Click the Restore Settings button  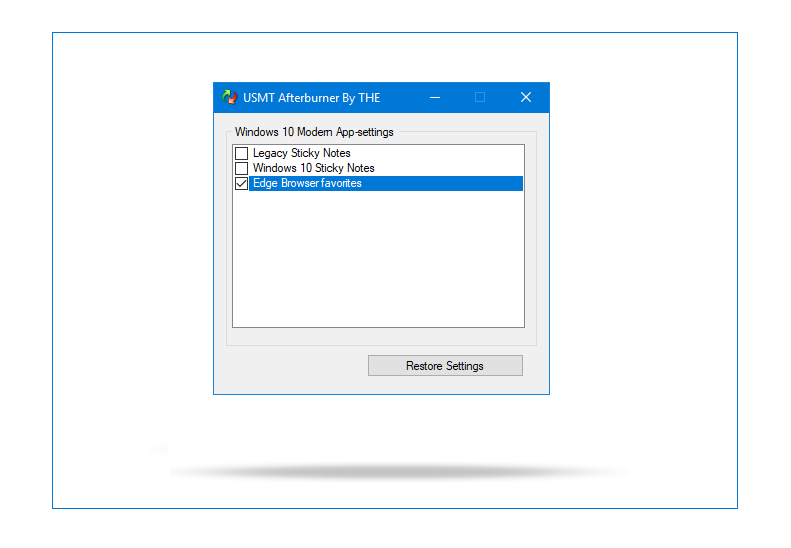point(445,365)
